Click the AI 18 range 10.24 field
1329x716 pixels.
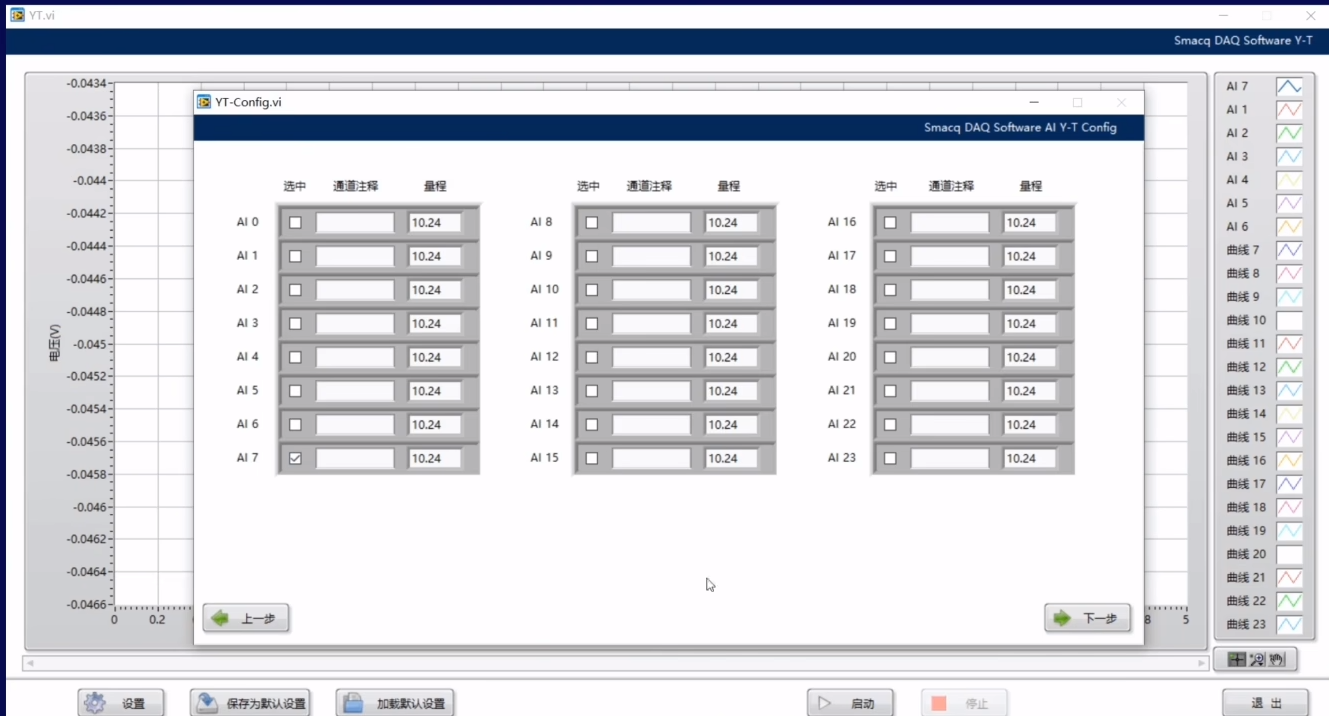pos(1030,290)
